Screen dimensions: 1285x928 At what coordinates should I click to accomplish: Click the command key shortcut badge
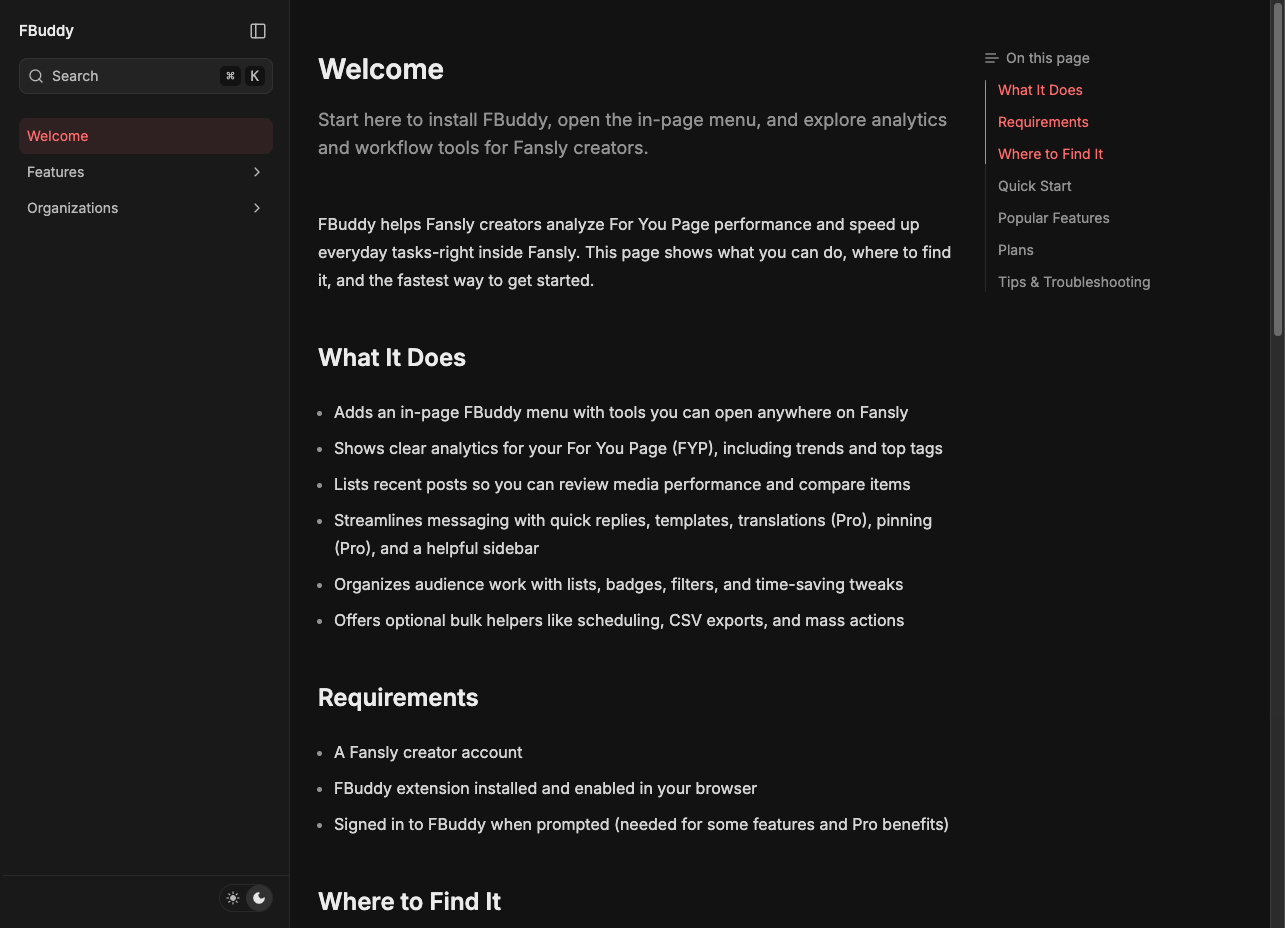click(x=229, y=75)
